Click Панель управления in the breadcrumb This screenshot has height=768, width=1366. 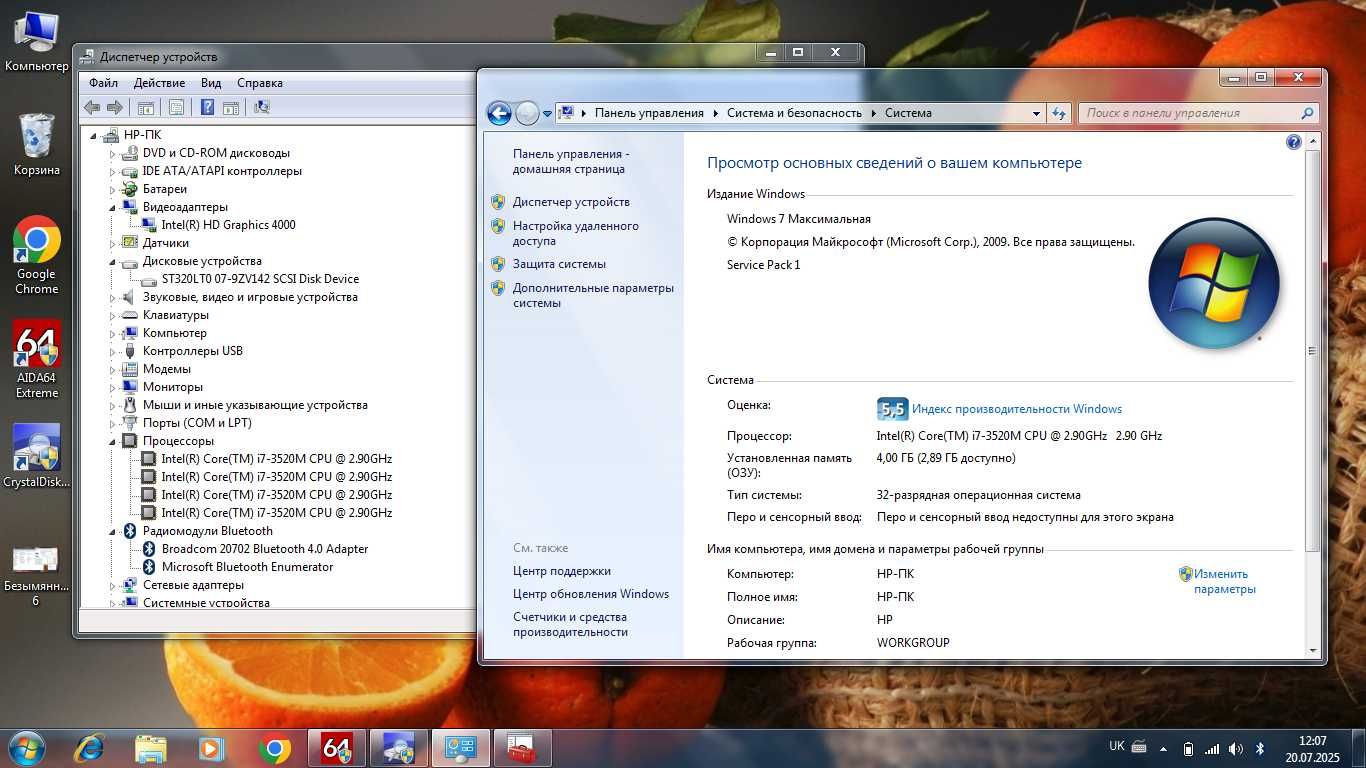pyautogui.click(x=649, y=113)
